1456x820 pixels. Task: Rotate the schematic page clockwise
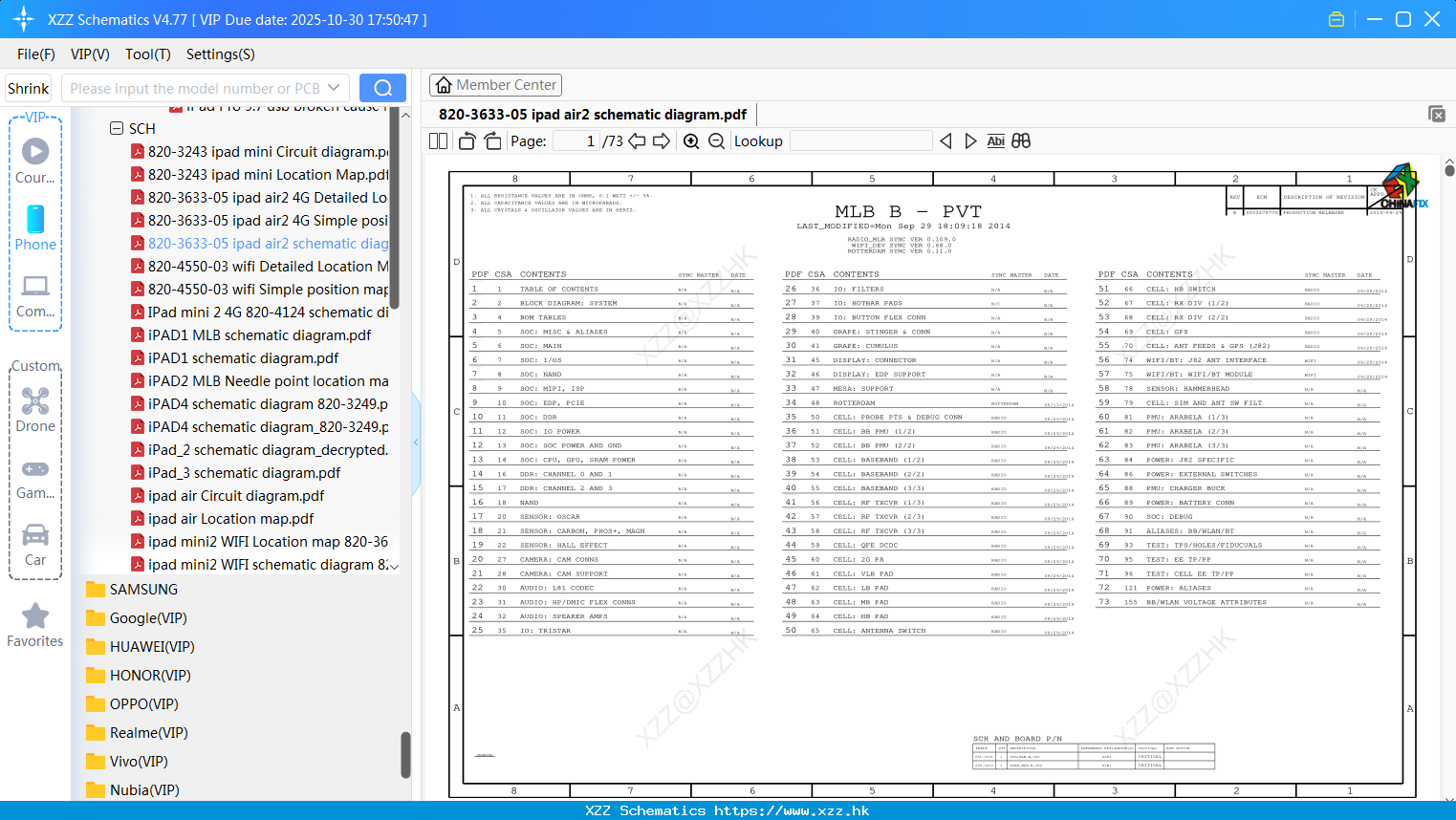pos(493,141)
